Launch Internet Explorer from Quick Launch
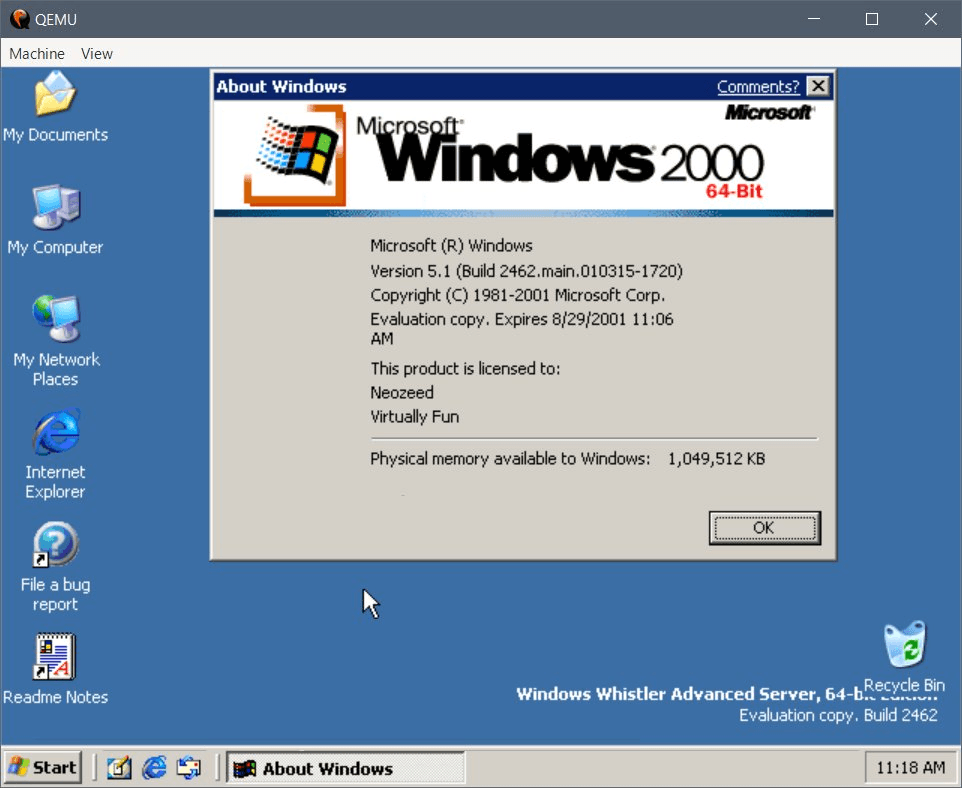 154,767
